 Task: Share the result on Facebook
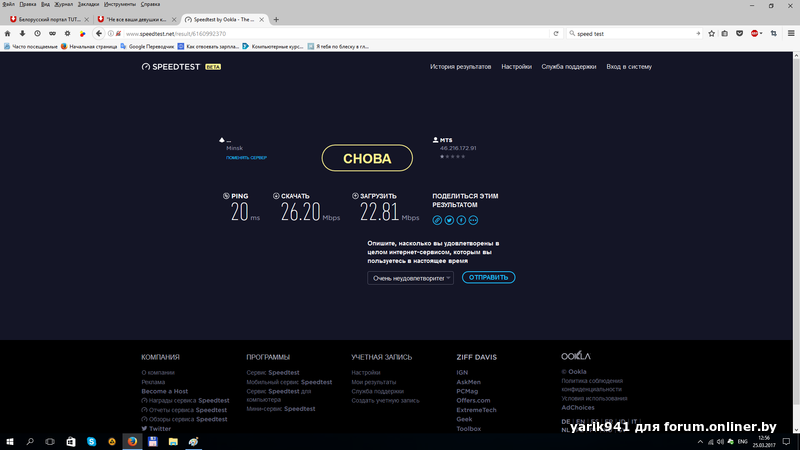[x=461, y=220]
